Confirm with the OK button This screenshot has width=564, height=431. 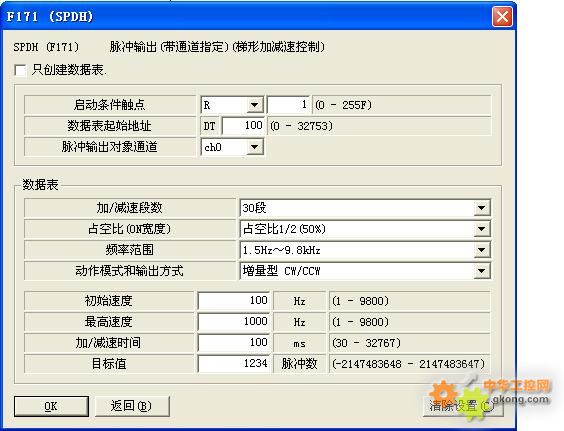click(51, 406)
